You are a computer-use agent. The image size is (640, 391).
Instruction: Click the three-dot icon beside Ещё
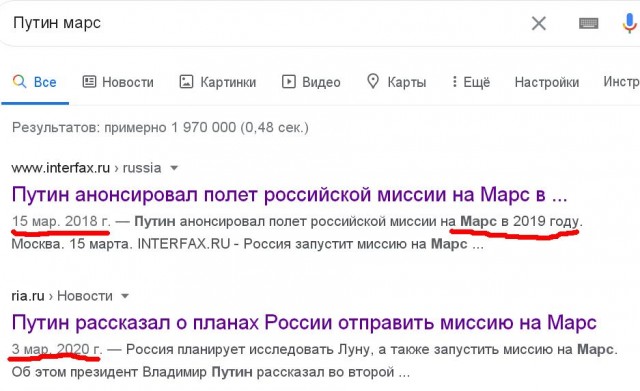pyautogui.click(x=454, y=82)
